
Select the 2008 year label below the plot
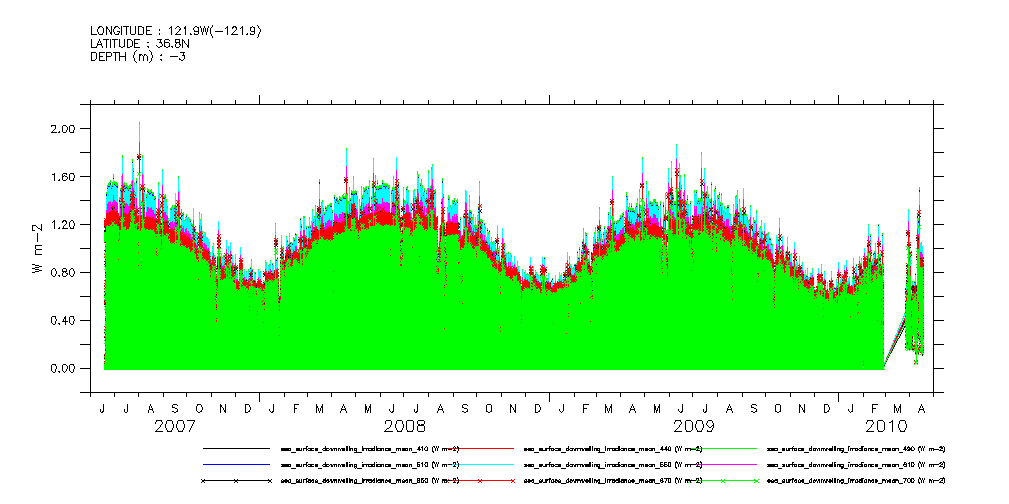[x=404, y=427]
